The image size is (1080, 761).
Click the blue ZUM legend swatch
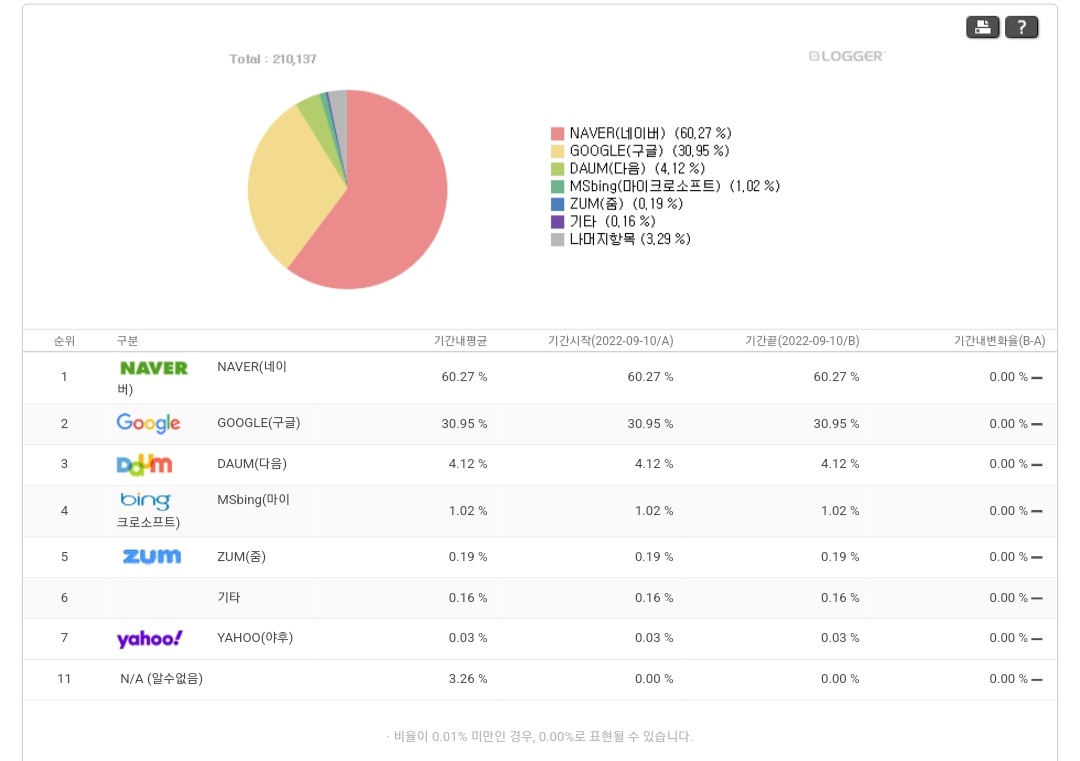point(557,205)
